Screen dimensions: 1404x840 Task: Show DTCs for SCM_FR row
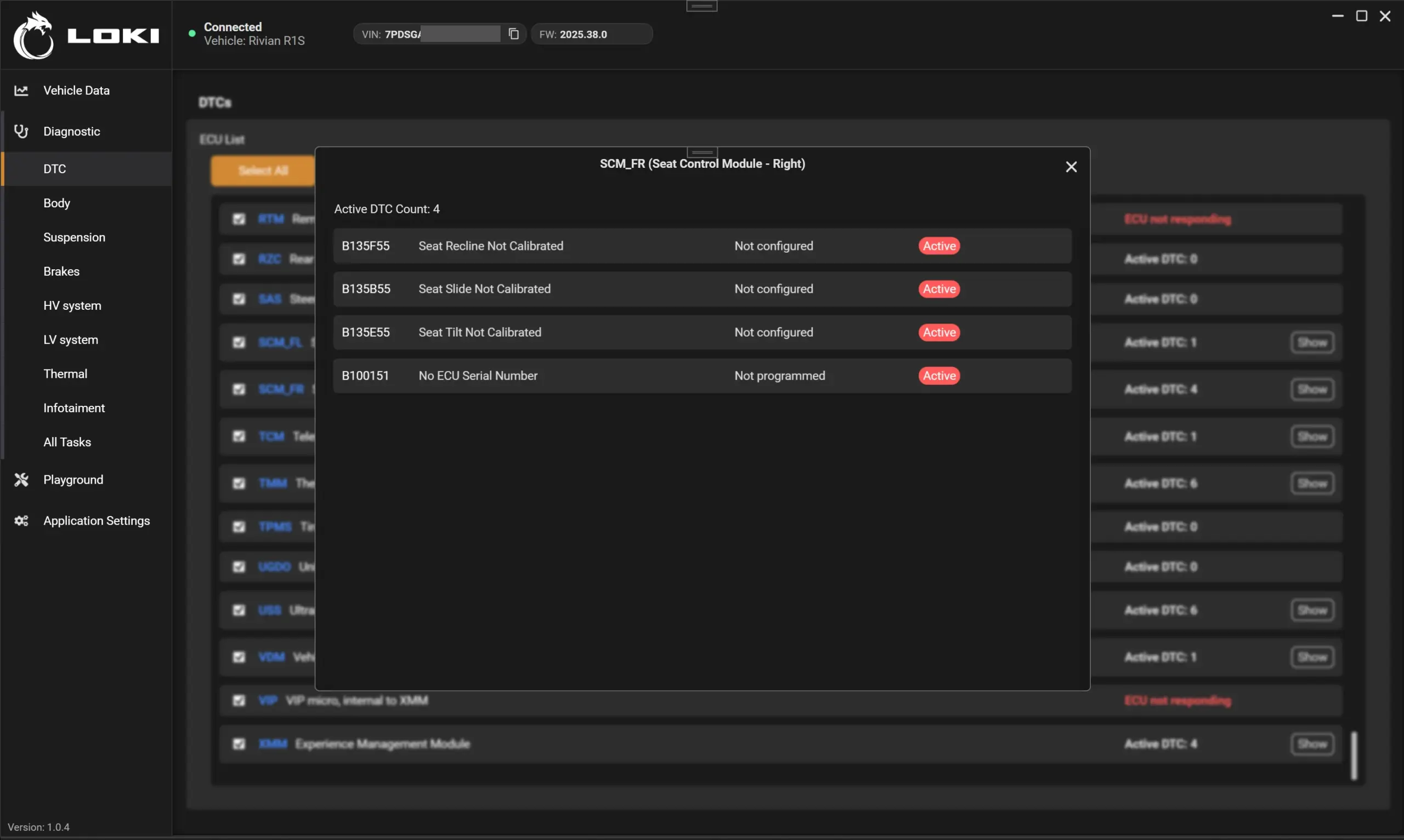tap(1312, 389)
